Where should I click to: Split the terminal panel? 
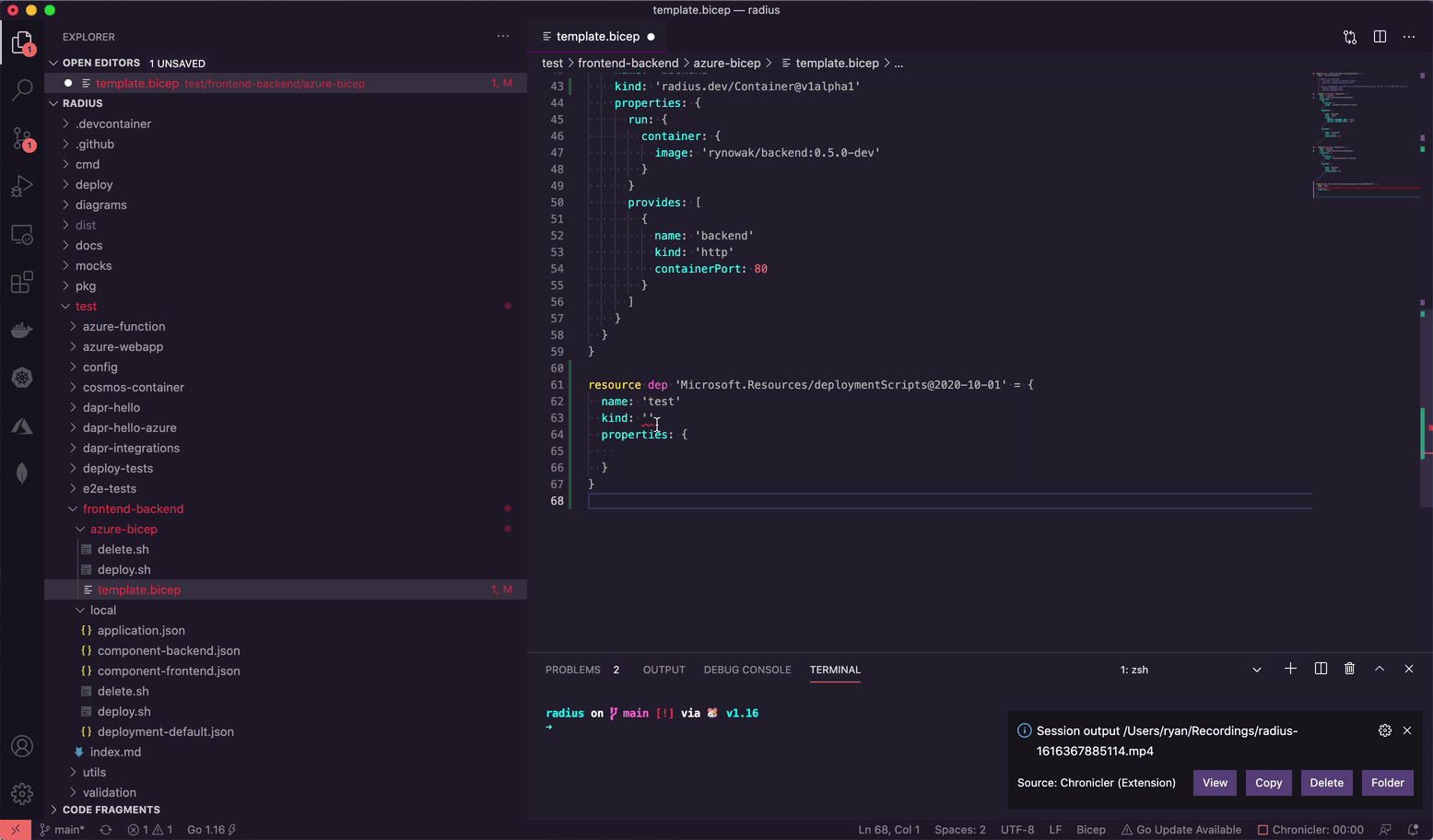(1321, 669)
